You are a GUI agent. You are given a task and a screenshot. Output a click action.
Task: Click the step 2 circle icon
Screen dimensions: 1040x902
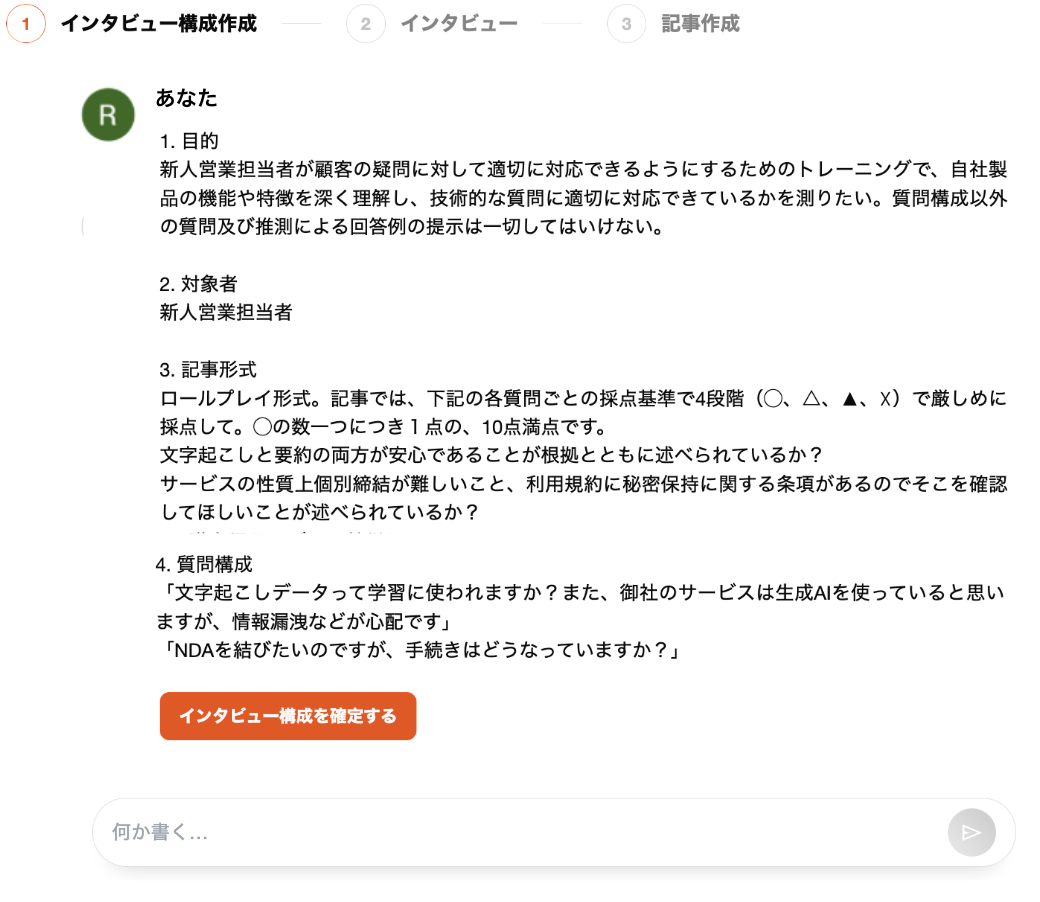point(366,23)
